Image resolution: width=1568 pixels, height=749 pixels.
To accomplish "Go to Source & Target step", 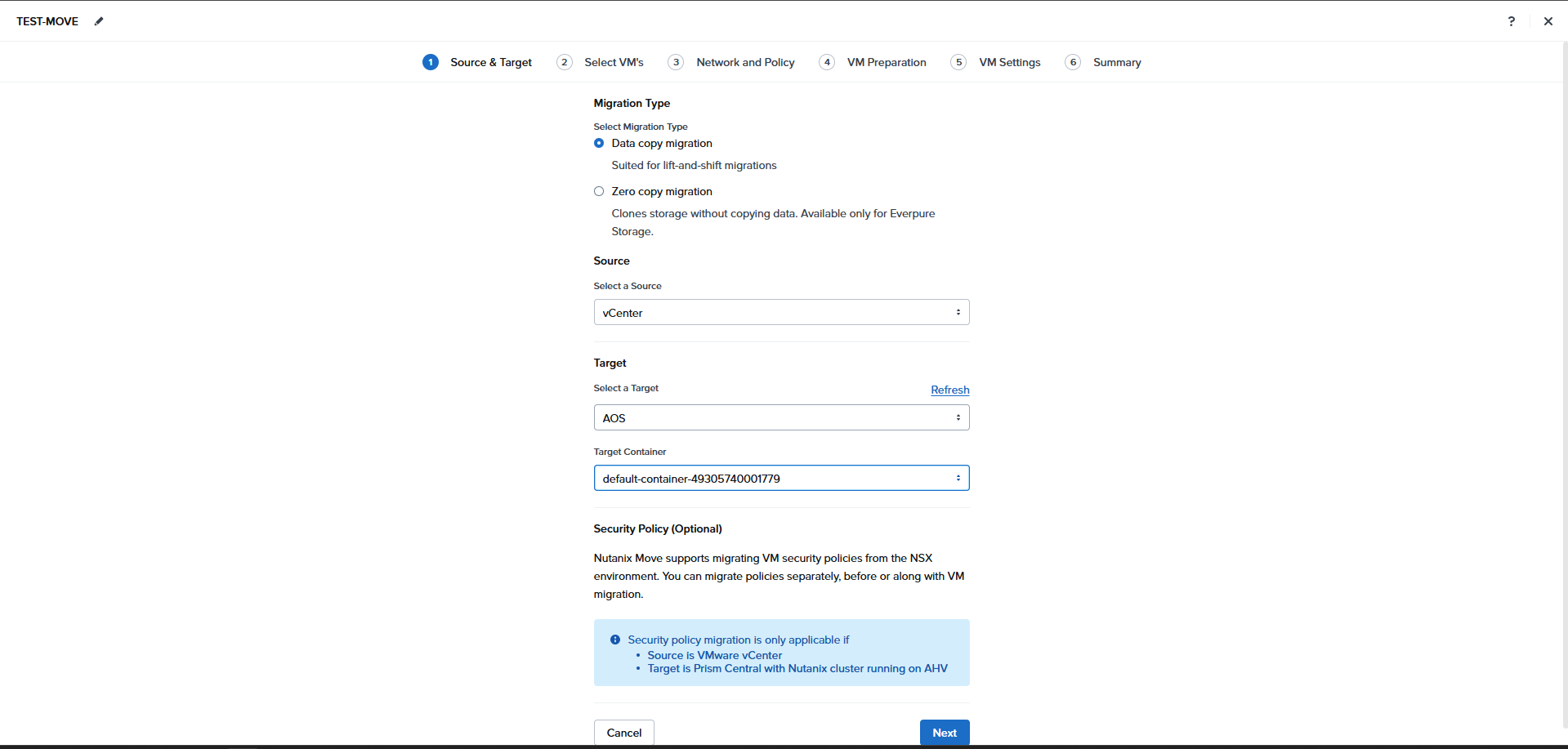I will (477, 62).
